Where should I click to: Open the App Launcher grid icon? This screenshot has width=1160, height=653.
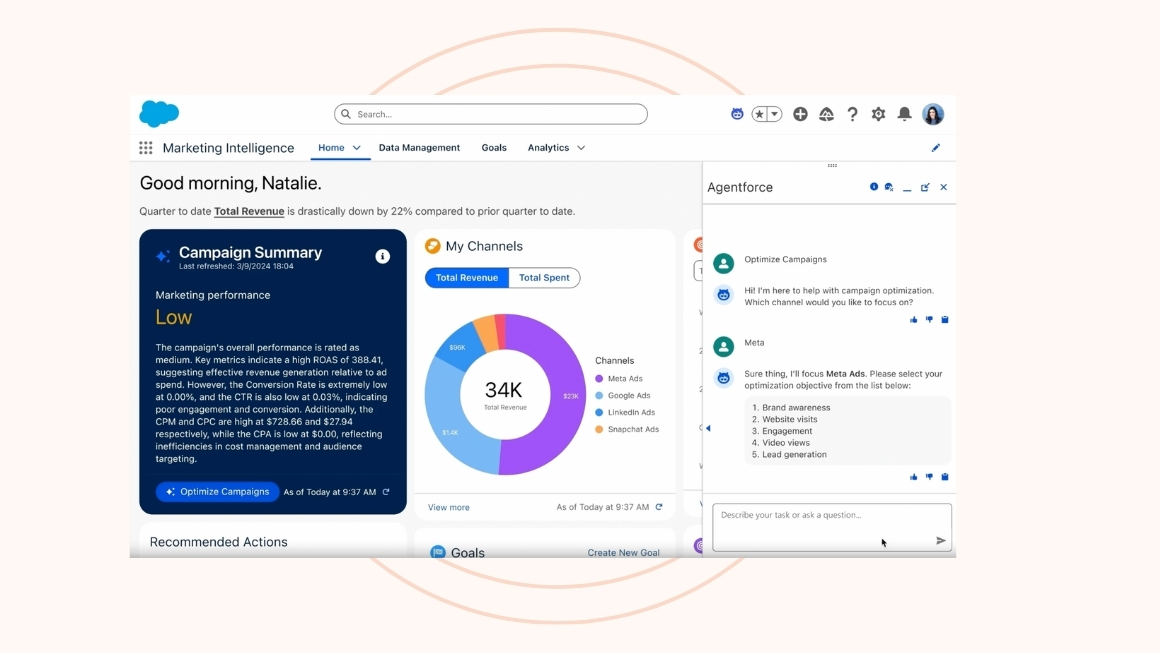point(146,148)
